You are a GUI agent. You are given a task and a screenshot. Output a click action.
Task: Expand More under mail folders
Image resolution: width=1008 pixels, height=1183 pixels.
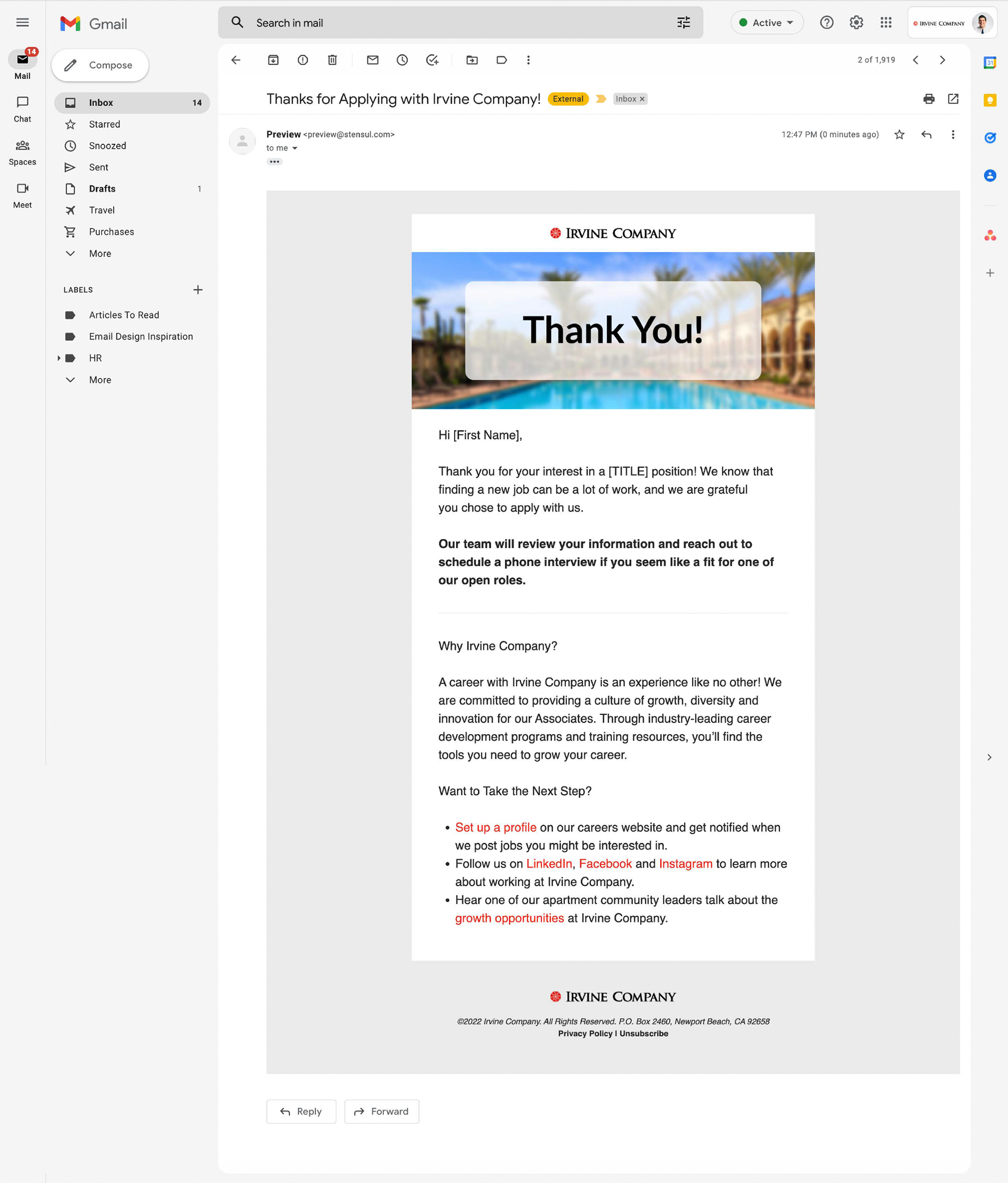(x=100, y=254)
